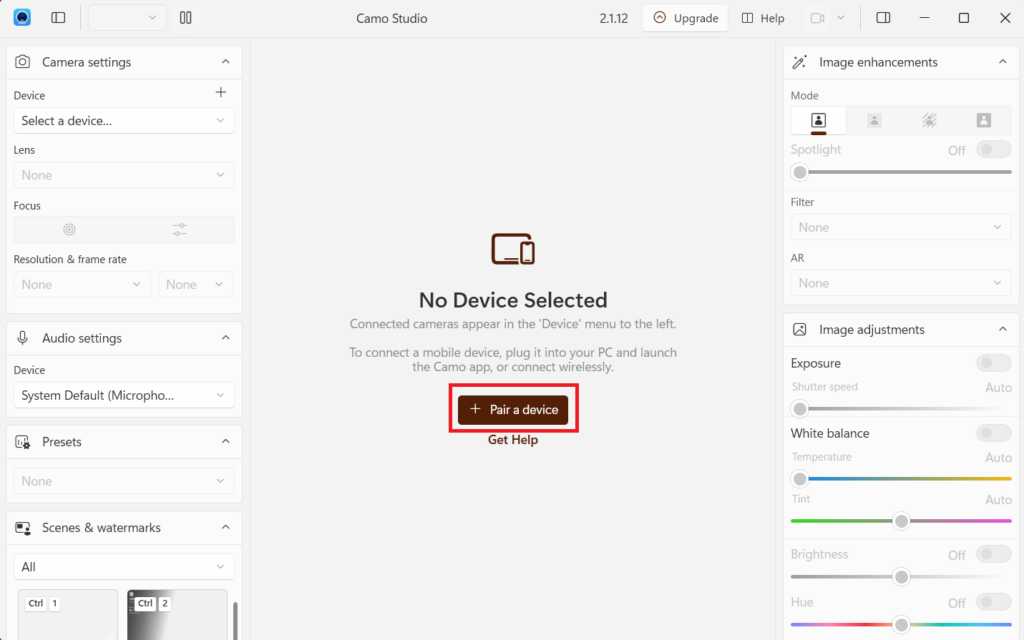
Task: Open the frame rate dropdown
Action: pyautogui.click(x=195, y=284)
